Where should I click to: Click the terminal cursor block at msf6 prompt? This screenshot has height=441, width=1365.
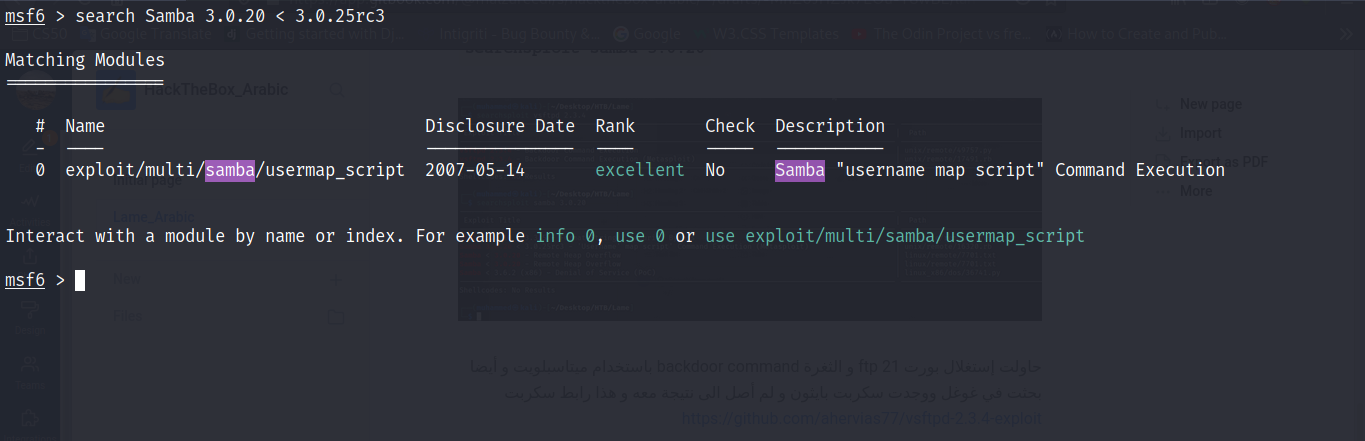80,280
